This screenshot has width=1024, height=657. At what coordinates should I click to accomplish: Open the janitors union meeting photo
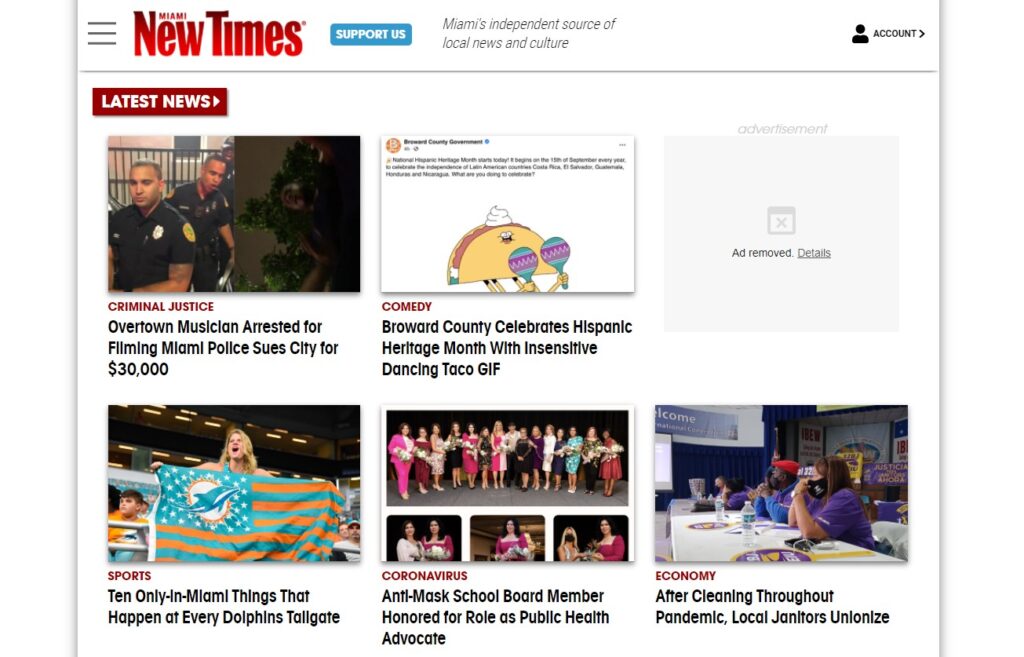point(781,483)
